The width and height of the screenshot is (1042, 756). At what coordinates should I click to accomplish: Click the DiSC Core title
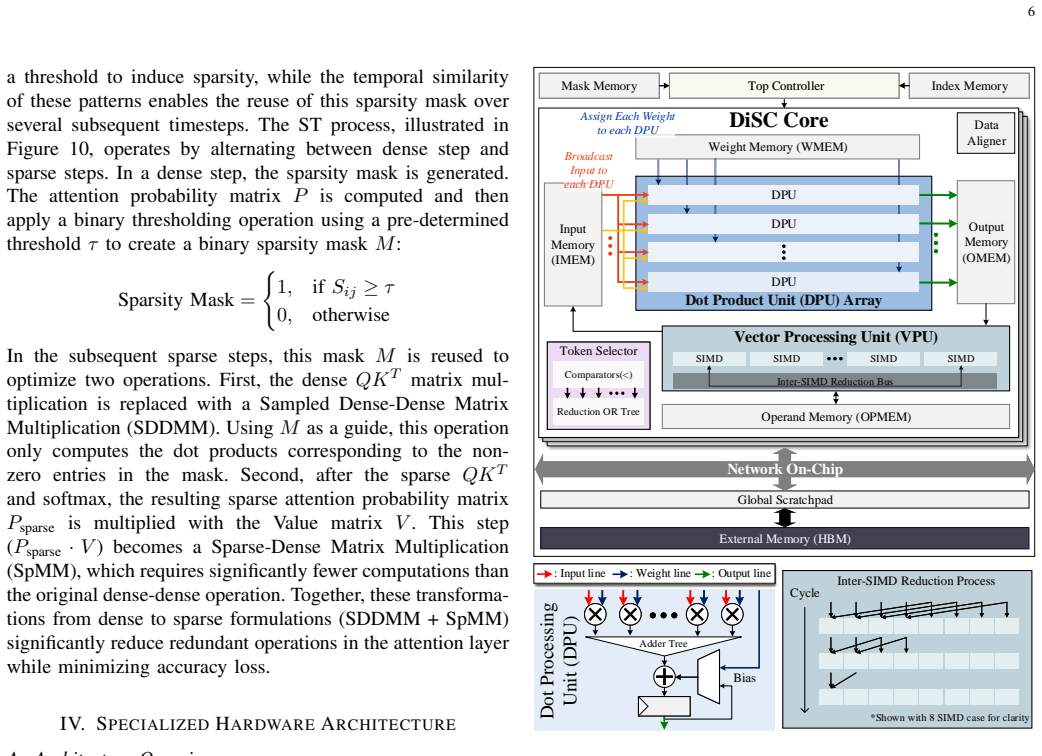coord(778,120)
